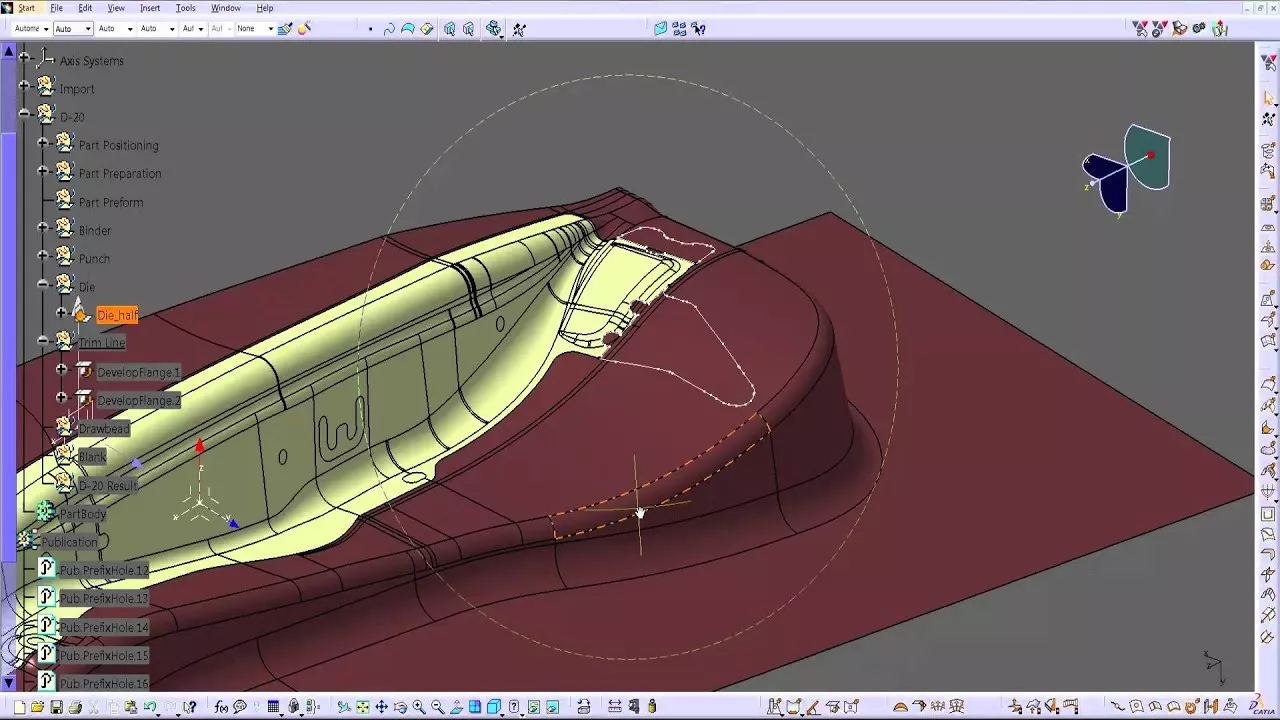Select Part Preform tree item
This screenshot has width=1280, height=720.
[x=111, y=202]
